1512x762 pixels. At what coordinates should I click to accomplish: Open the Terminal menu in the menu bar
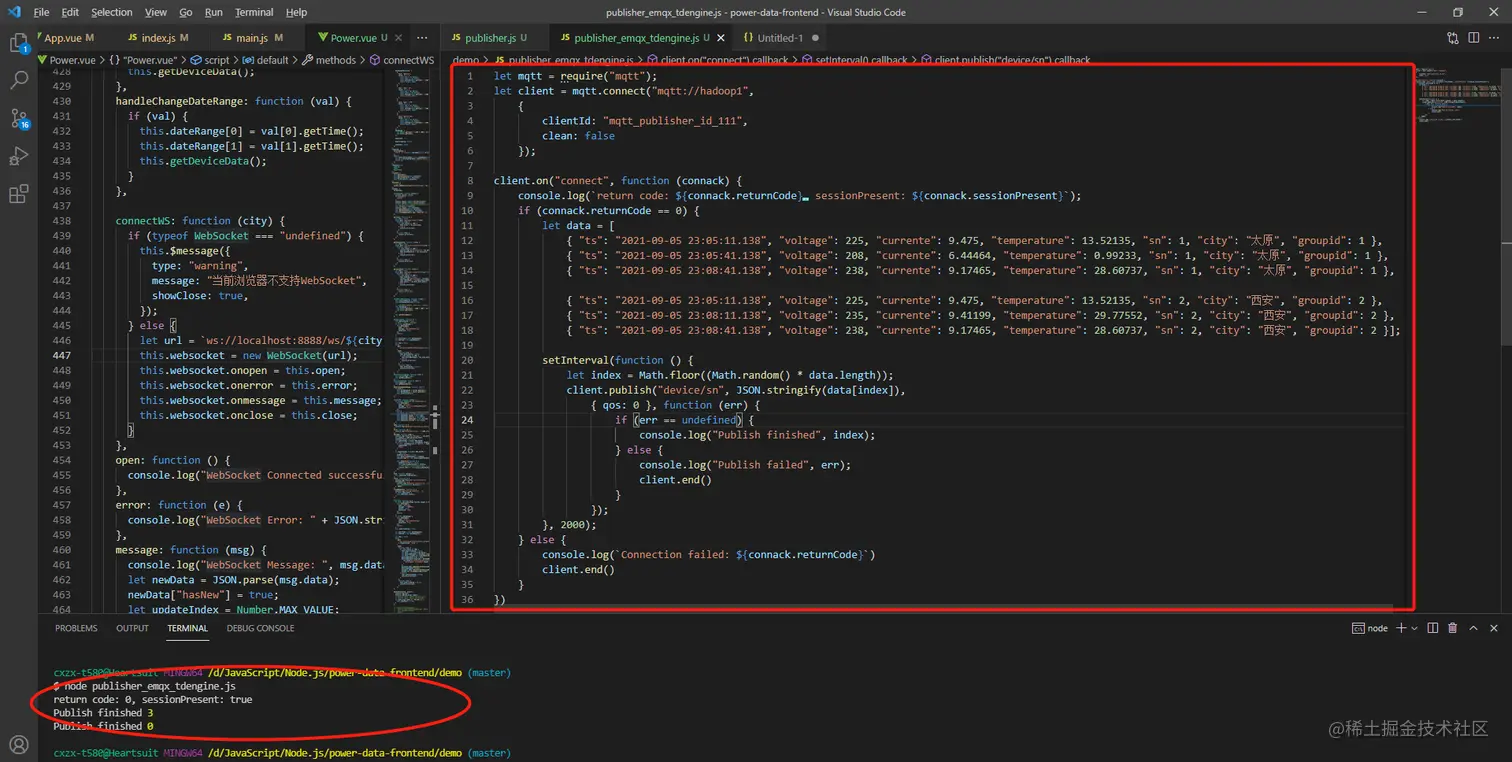(x=253, y=12)
